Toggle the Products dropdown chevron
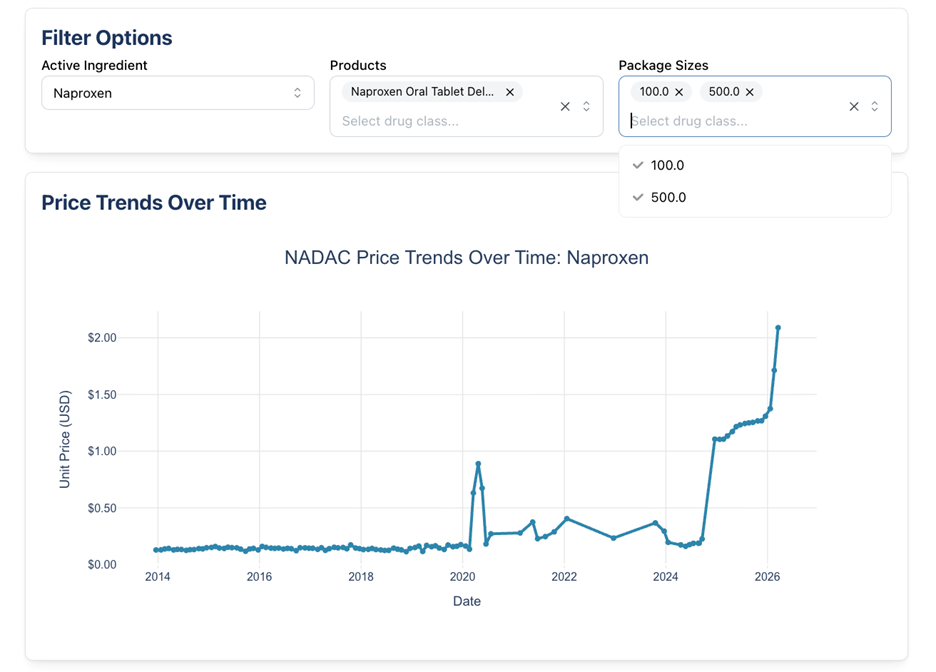Viewport: 936px width, 672px height. pos(586,106)
